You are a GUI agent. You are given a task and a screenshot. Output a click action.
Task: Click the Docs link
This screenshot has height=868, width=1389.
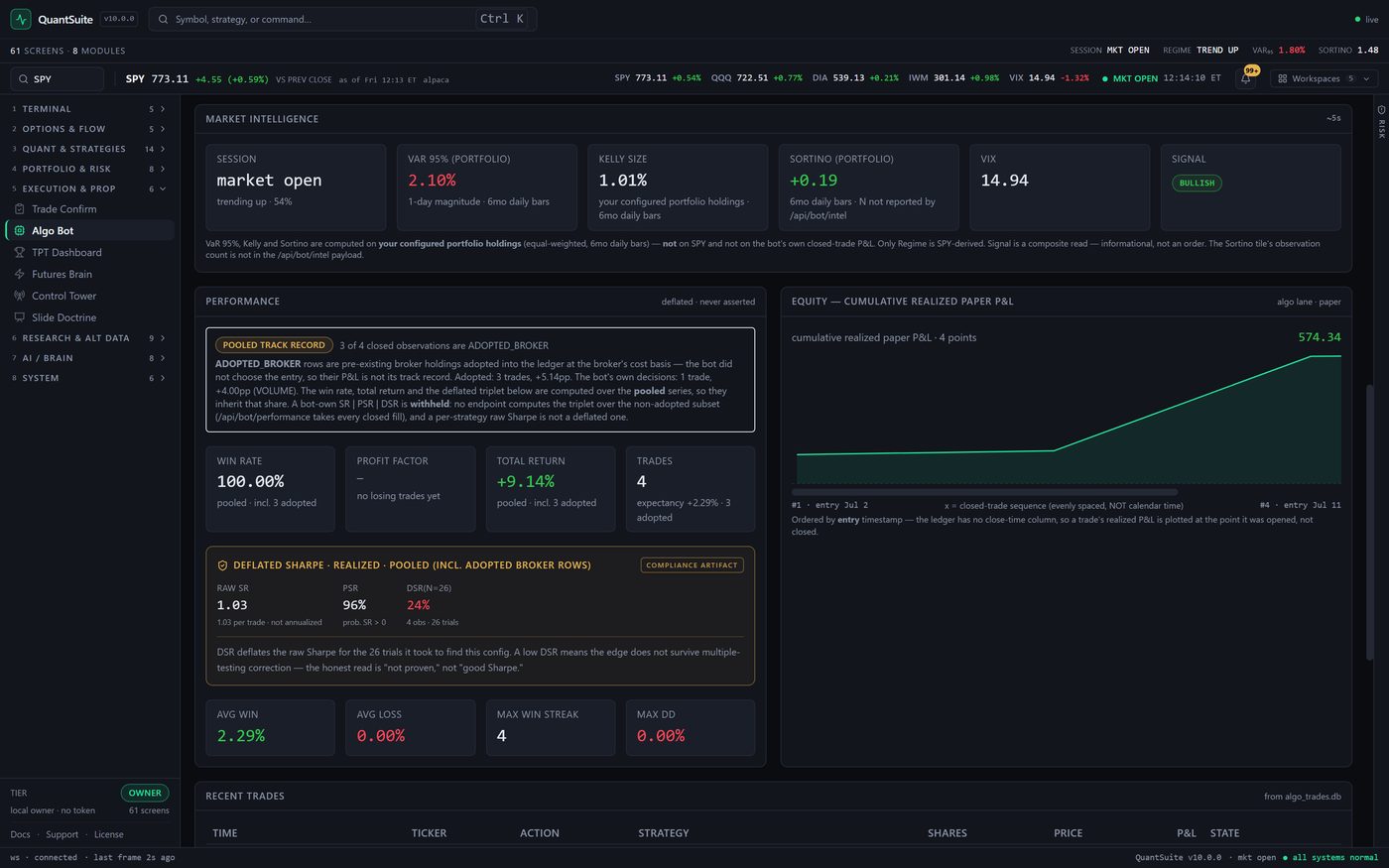(20, 835)
